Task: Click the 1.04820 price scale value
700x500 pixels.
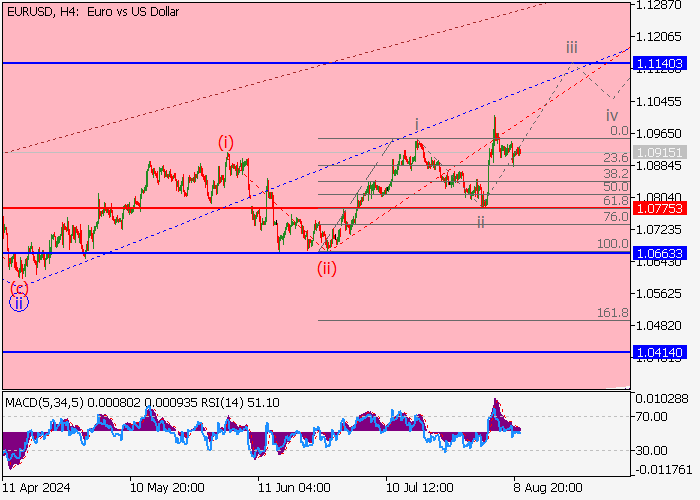Action: click(x=658, y=325)
